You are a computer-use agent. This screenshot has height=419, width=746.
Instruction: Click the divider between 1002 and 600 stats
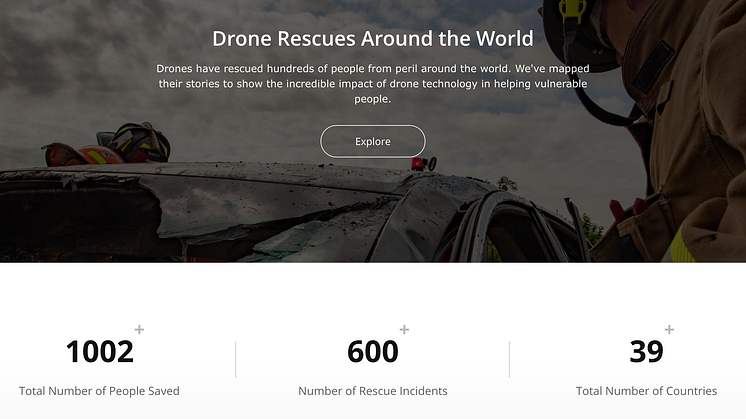[236, 359]
